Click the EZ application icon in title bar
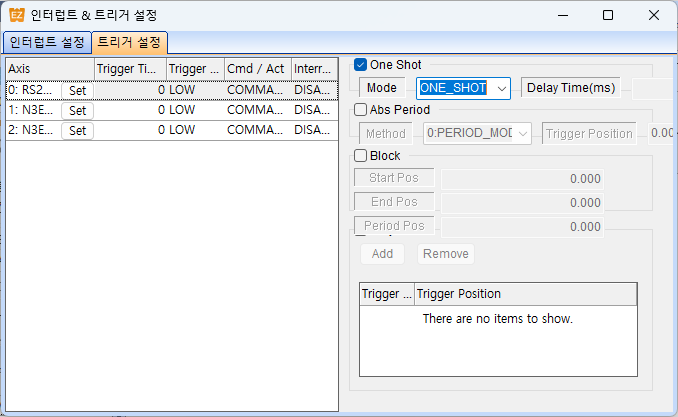The width and height of the screenshot is (678, 417). pyautogui.click(x=17, y=15)
